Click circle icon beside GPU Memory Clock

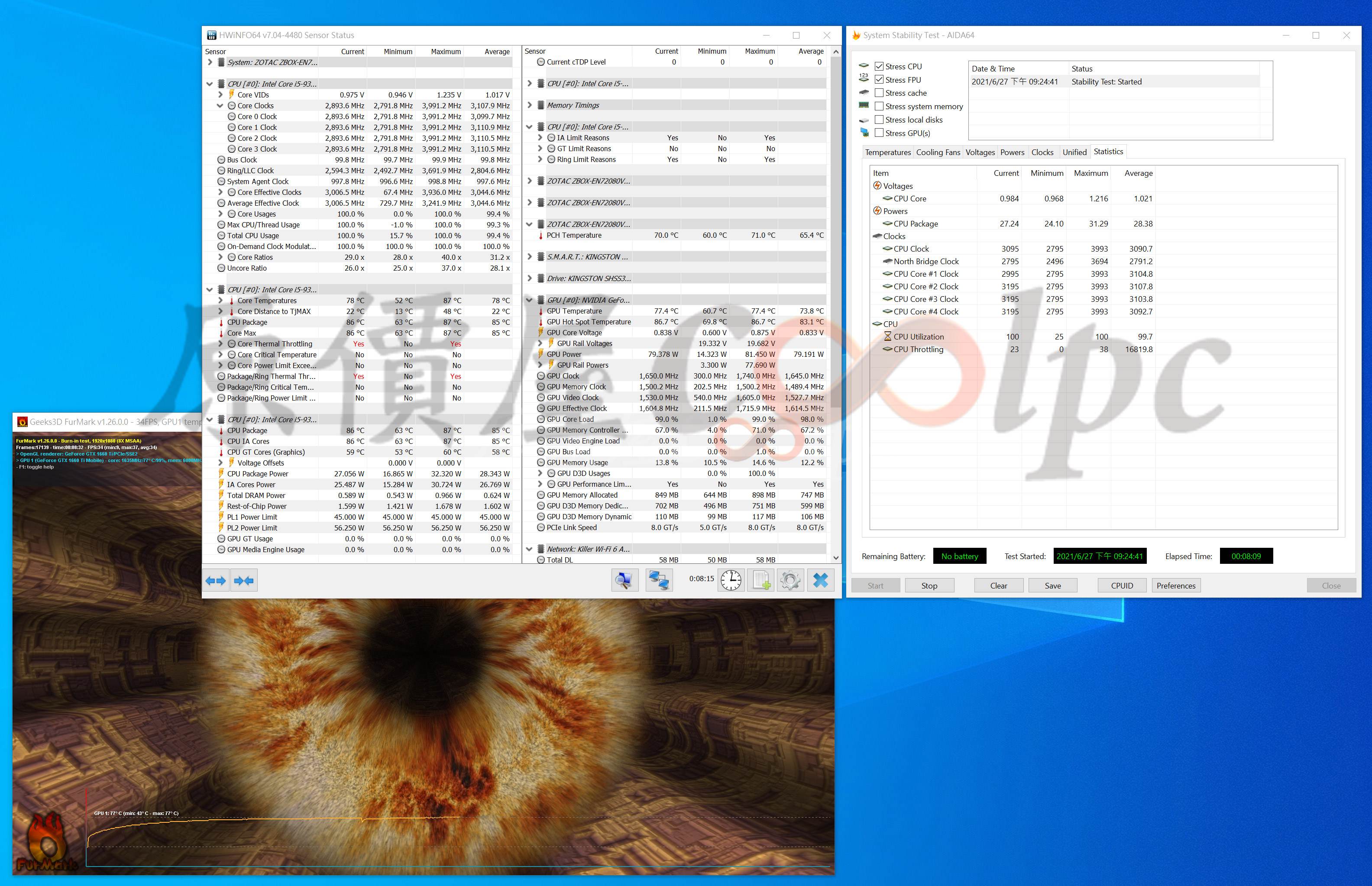click(541, 387)
